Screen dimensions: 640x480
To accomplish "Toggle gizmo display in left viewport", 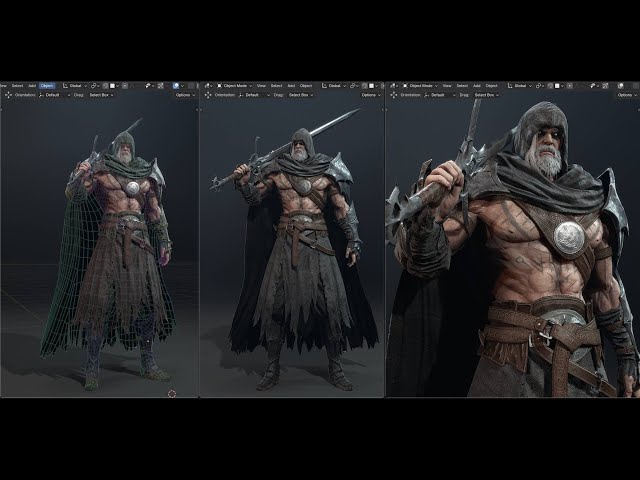I will [x=160, y=86].
